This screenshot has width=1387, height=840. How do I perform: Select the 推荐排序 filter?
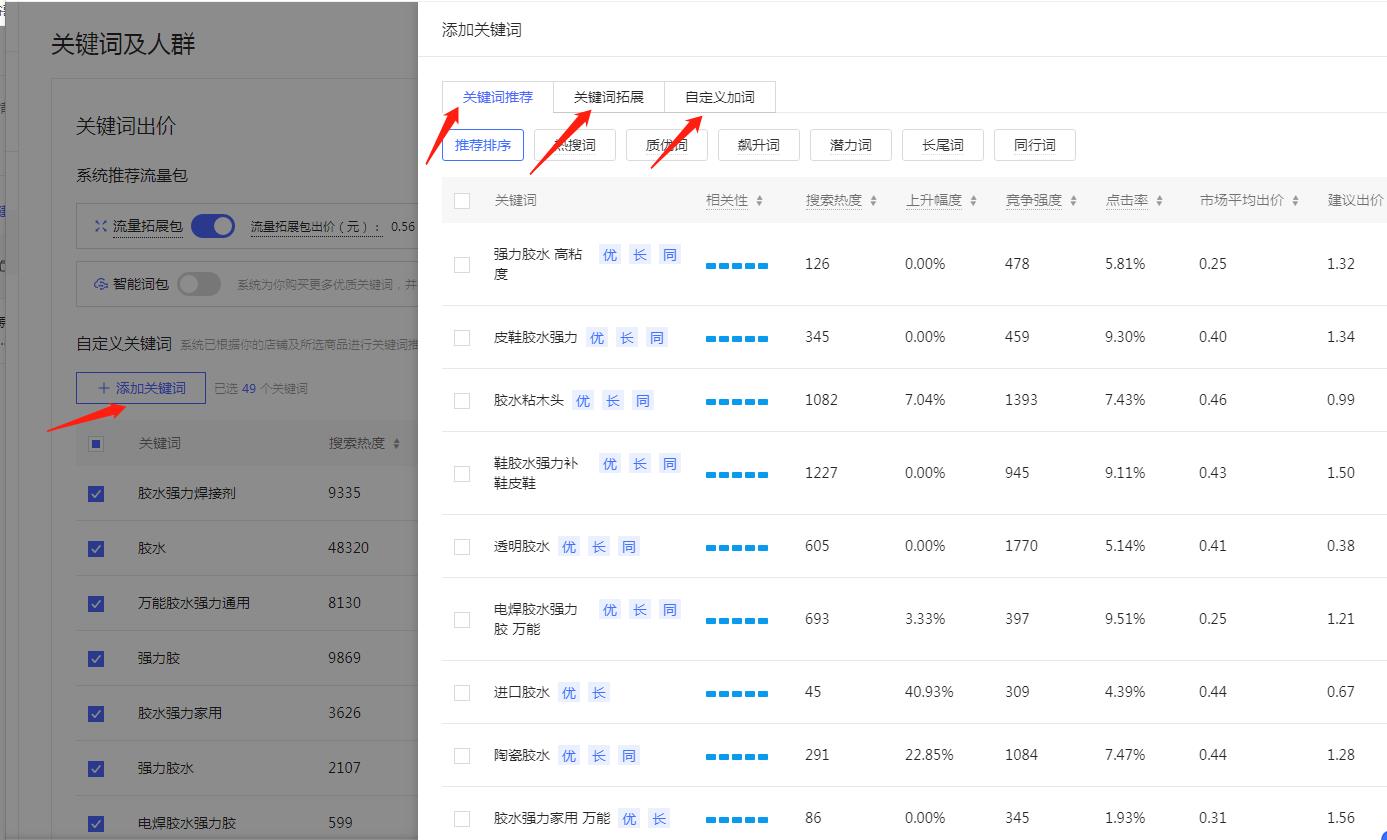tap(483, 145)
